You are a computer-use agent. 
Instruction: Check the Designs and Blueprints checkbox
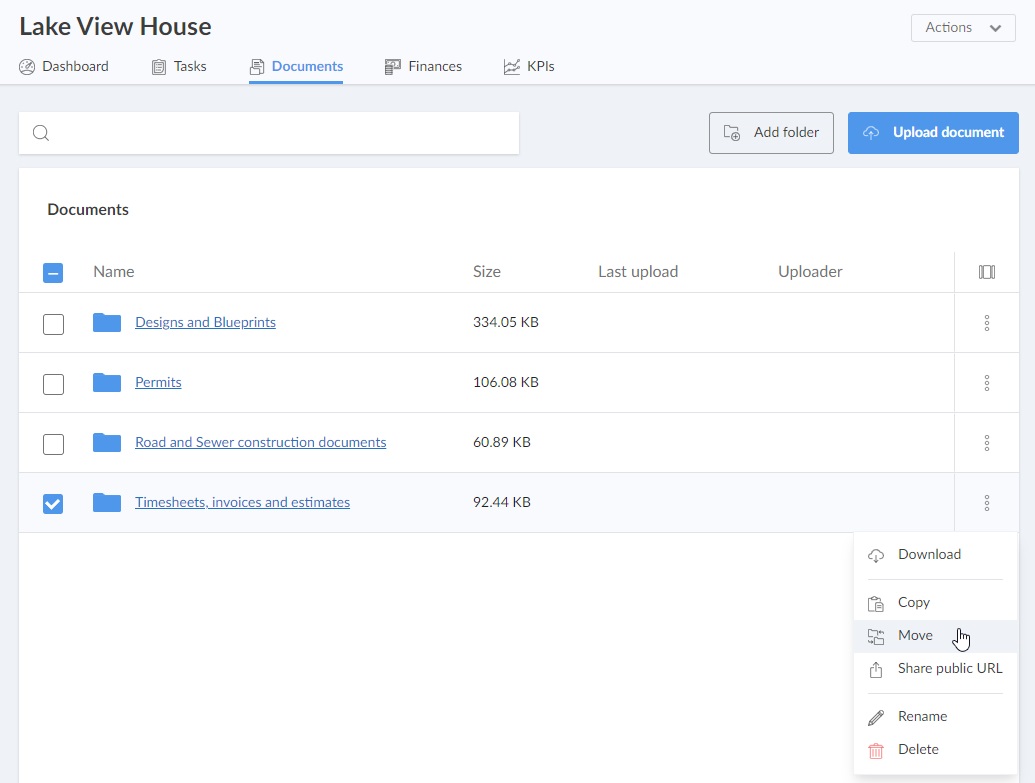[53, 323]
